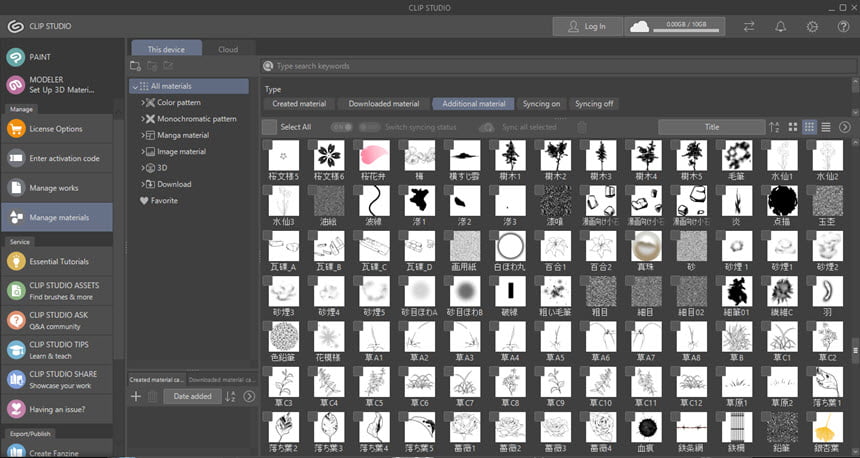860x458 pixels.
Task: Expand the 3D folder arrow
Action: (x=143, y=168)
